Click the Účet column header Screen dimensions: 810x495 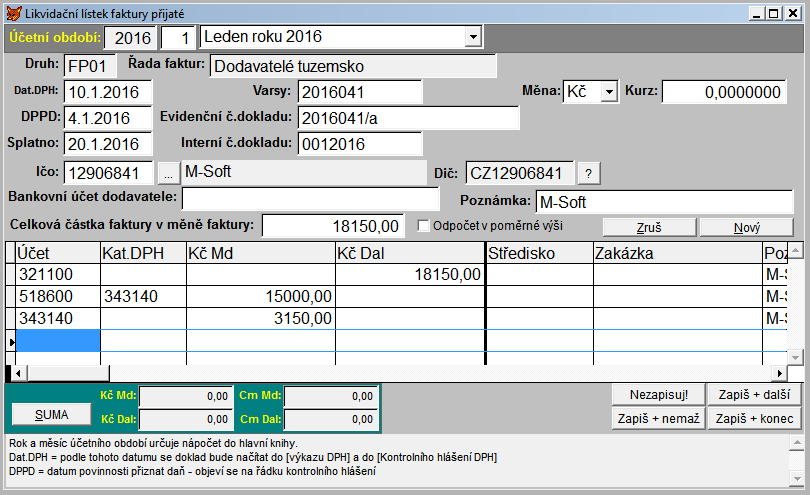pos(58,253)
